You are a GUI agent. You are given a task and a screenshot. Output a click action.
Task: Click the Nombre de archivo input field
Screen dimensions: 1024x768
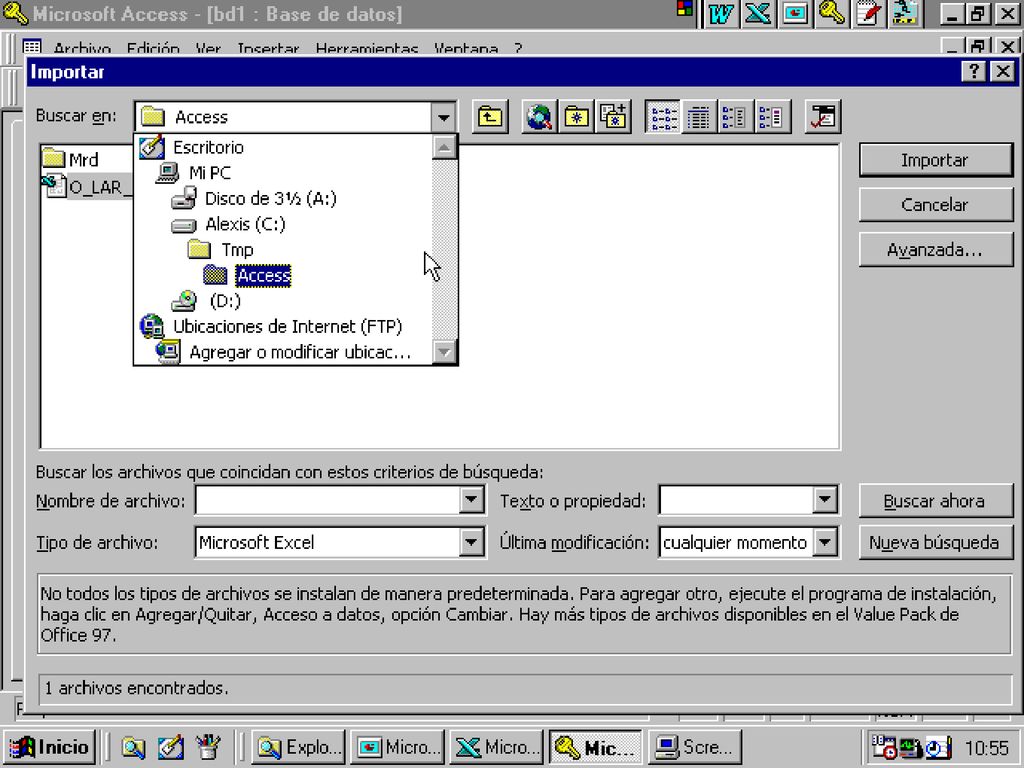point(327,501)
